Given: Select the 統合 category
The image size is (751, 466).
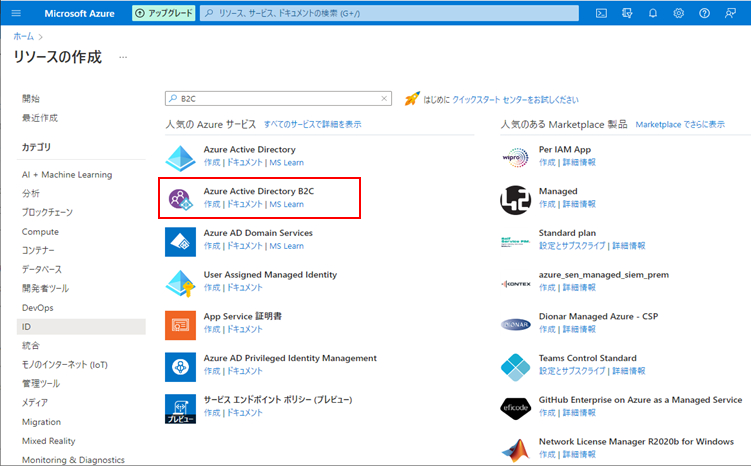Looking at the screenshot, I should click(x=31, y=345).
